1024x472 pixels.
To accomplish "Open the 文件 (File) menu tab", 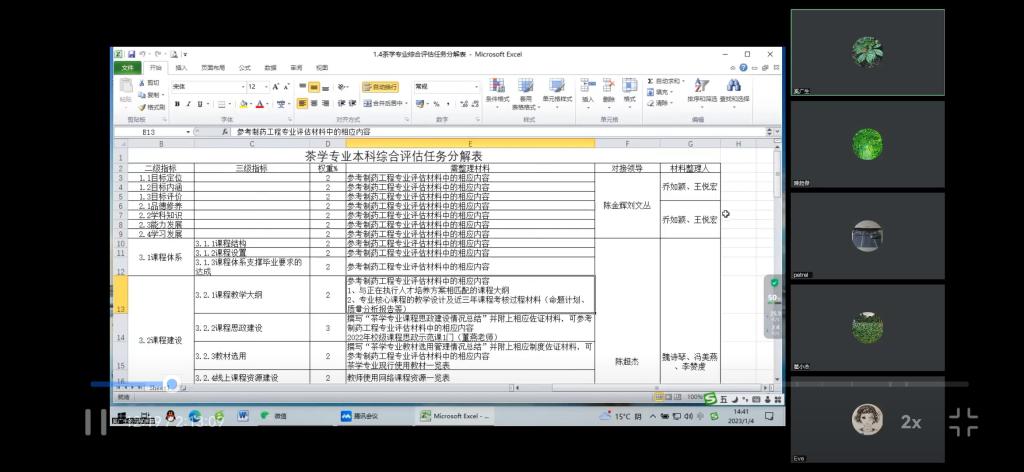I will (126, 68).
